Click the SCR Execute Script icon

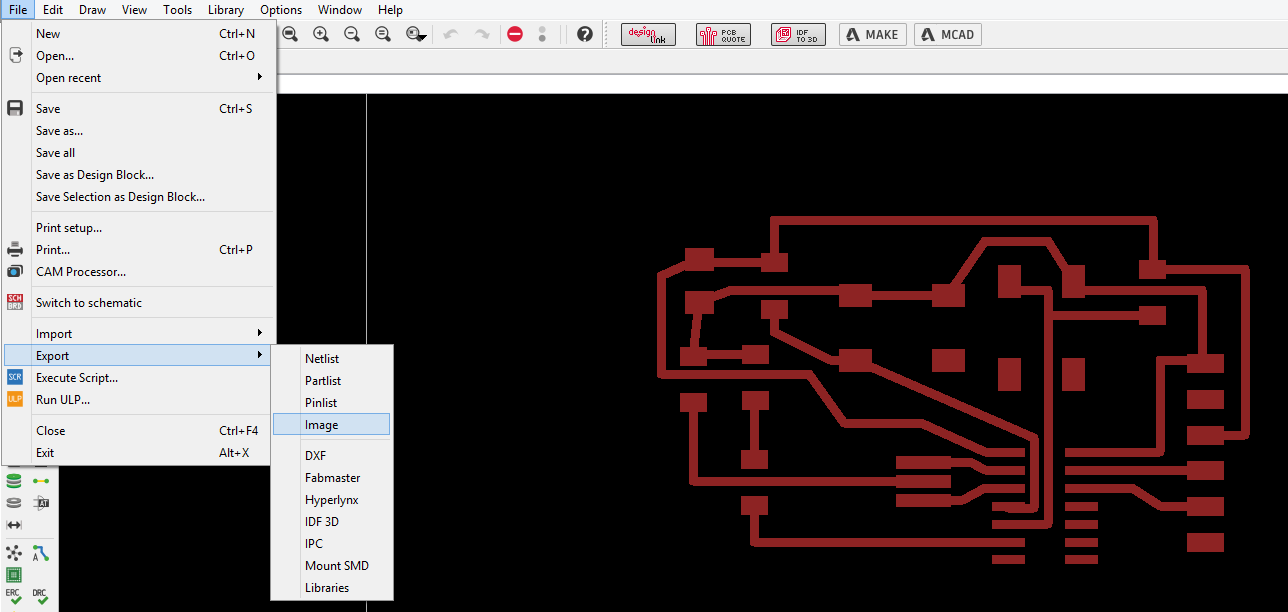pyautogui.click(x=15, y=377)
